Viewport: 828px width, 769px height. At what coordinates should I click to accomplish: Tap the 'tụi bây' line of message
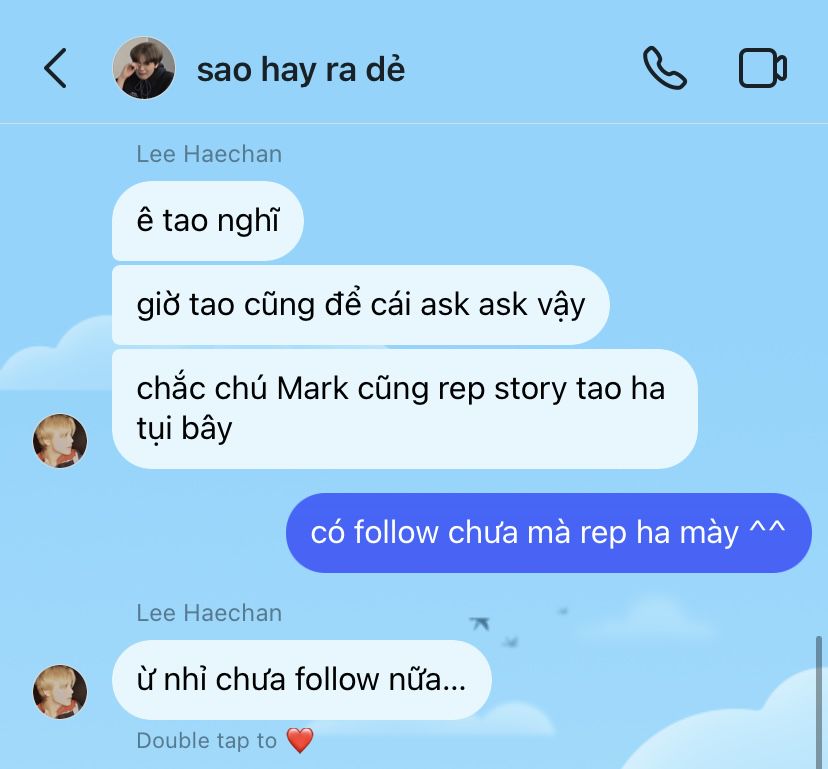coord(184,428)
